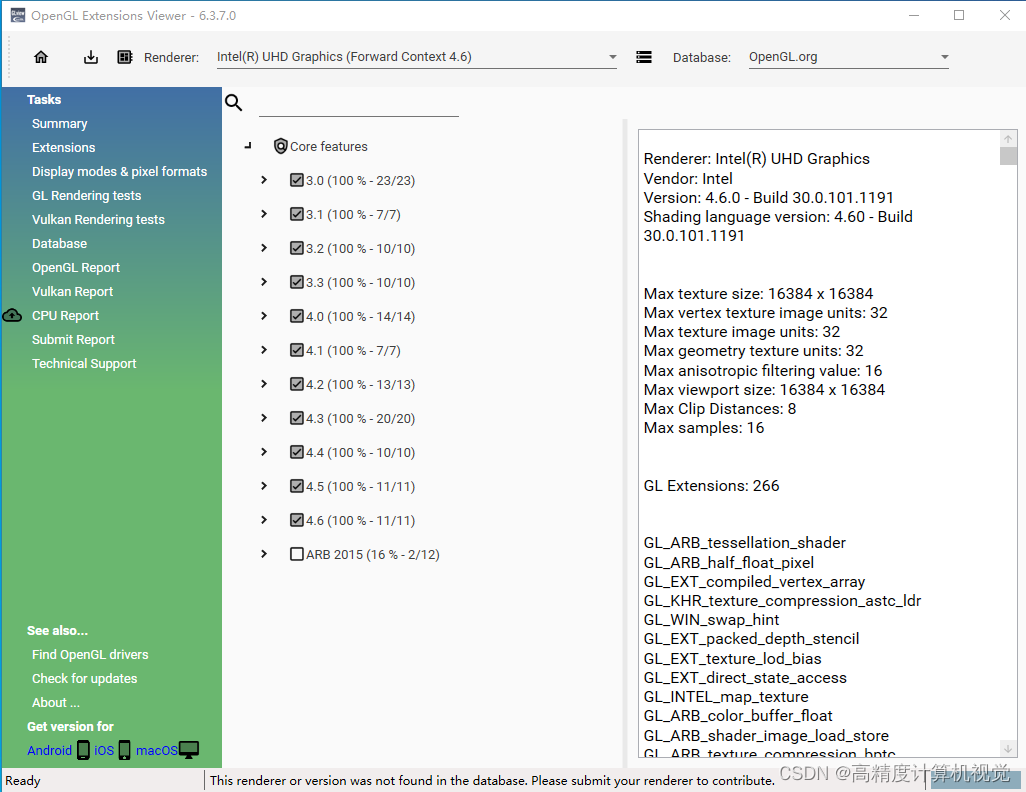The width and height of the screenshot is (1026, 792).
Task: Click the Home icon in toolbar
Action: tap(41, 57)
